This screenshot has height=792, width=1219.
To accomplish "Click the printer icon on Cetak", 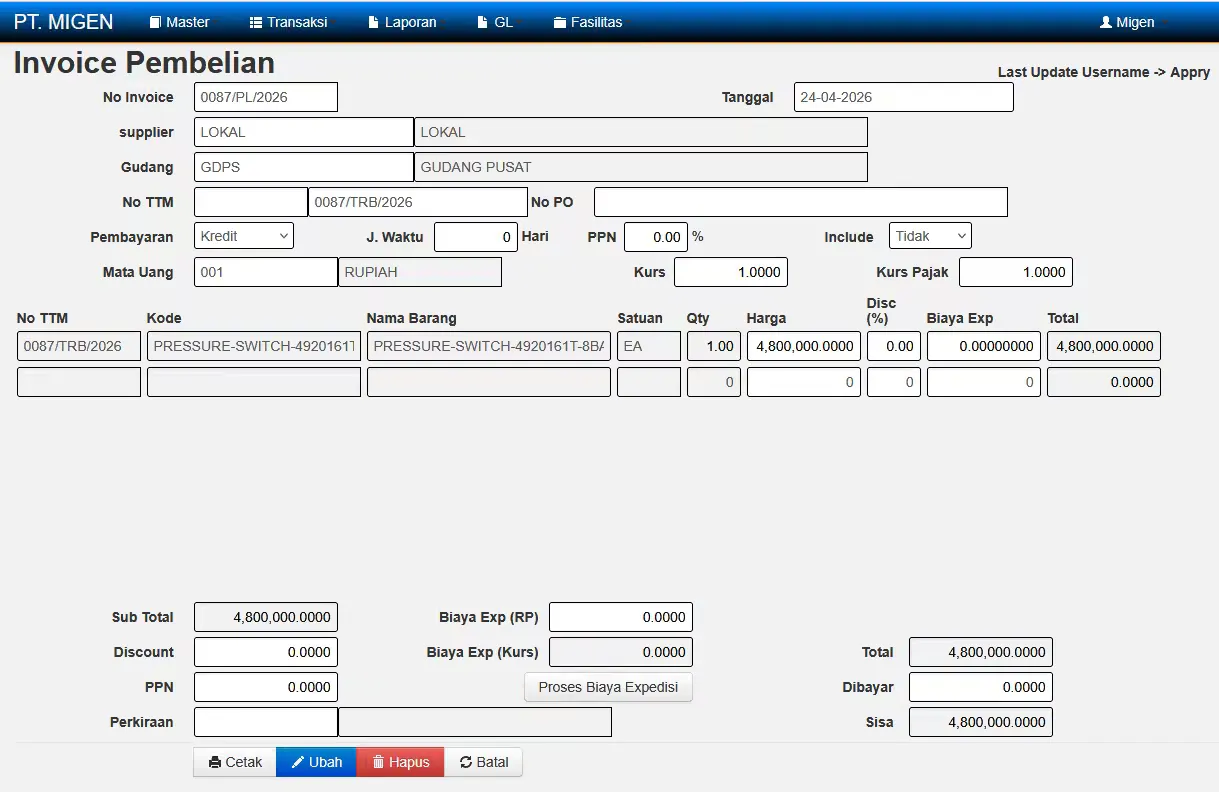I will (215, 762).
